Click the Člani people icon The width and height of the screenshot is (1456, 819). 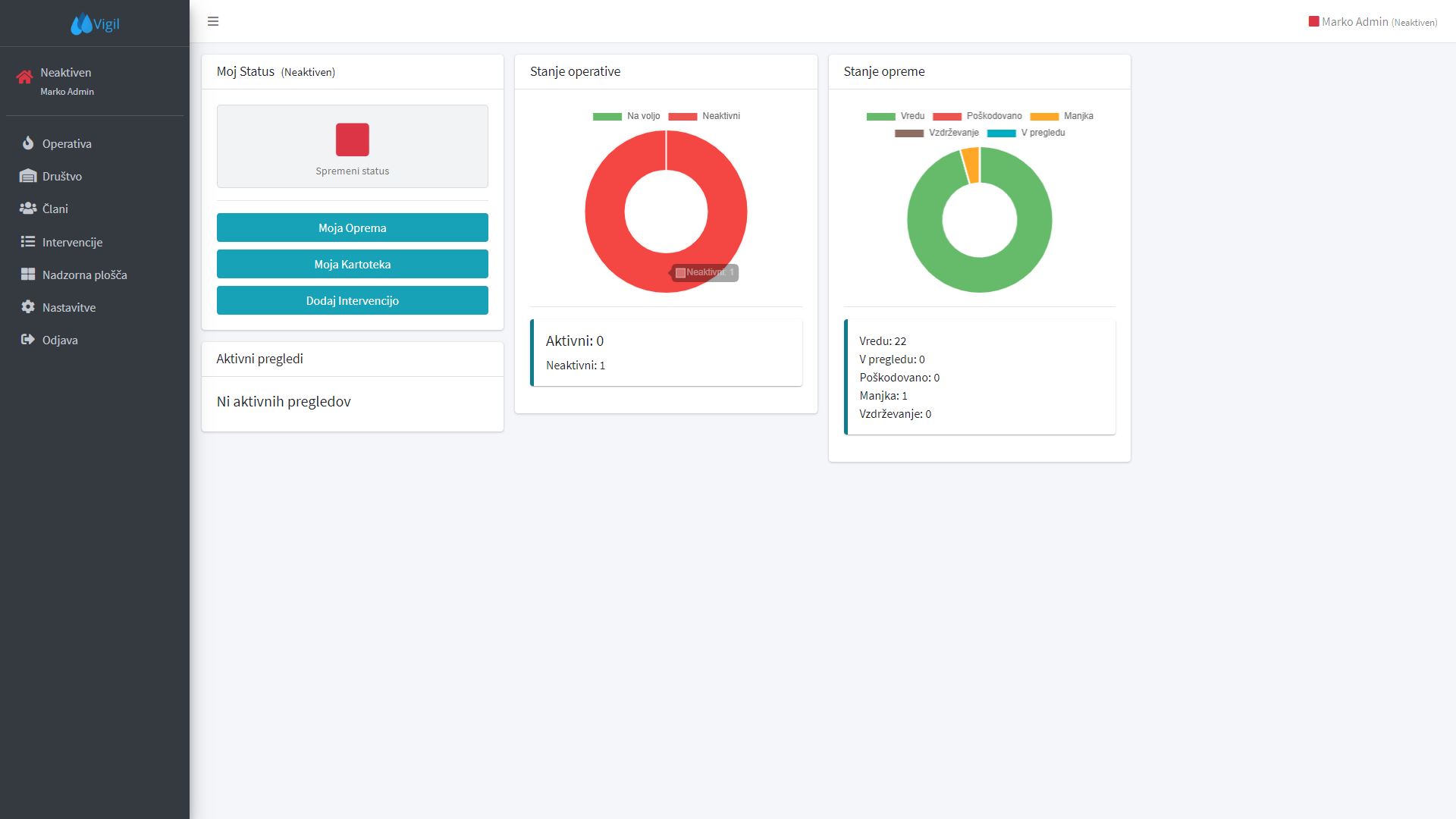tap(28, 209)
